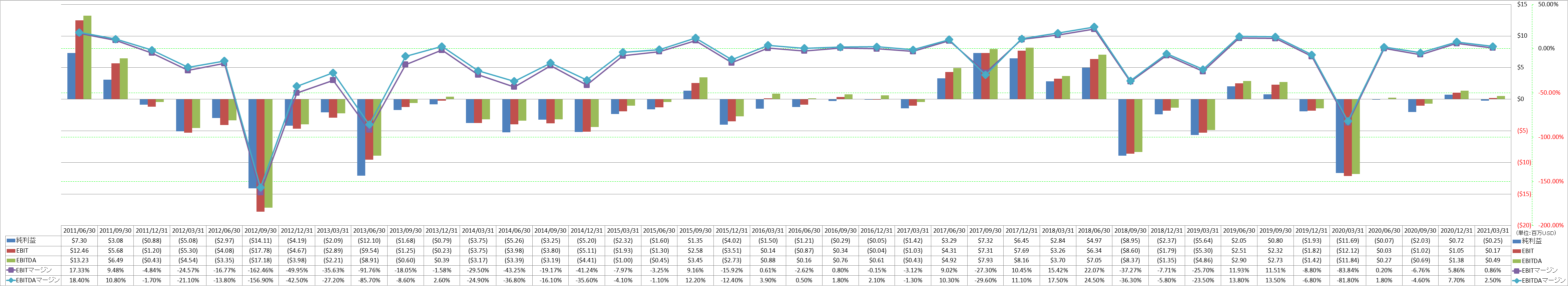
Task: Click the EBITDA margin diamond marker at 2012/09/30
Action: pyautogui.click(x=260, y=187)
